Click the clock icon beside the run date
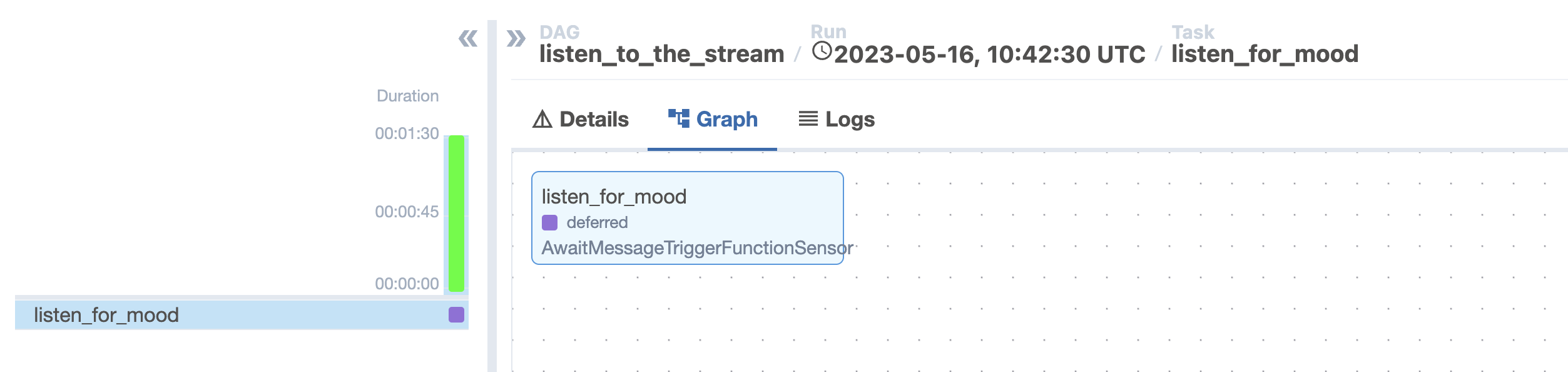 [822, 51]
